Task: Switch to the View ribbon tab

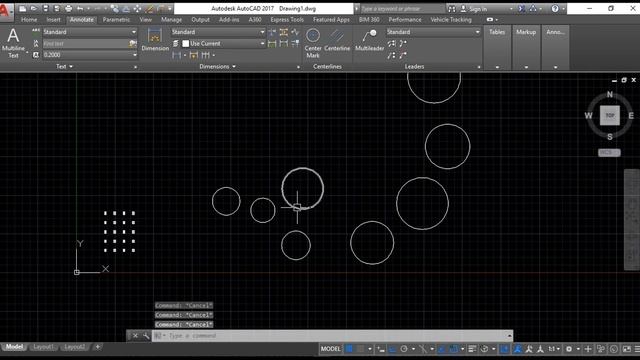Action: point(146,20)
